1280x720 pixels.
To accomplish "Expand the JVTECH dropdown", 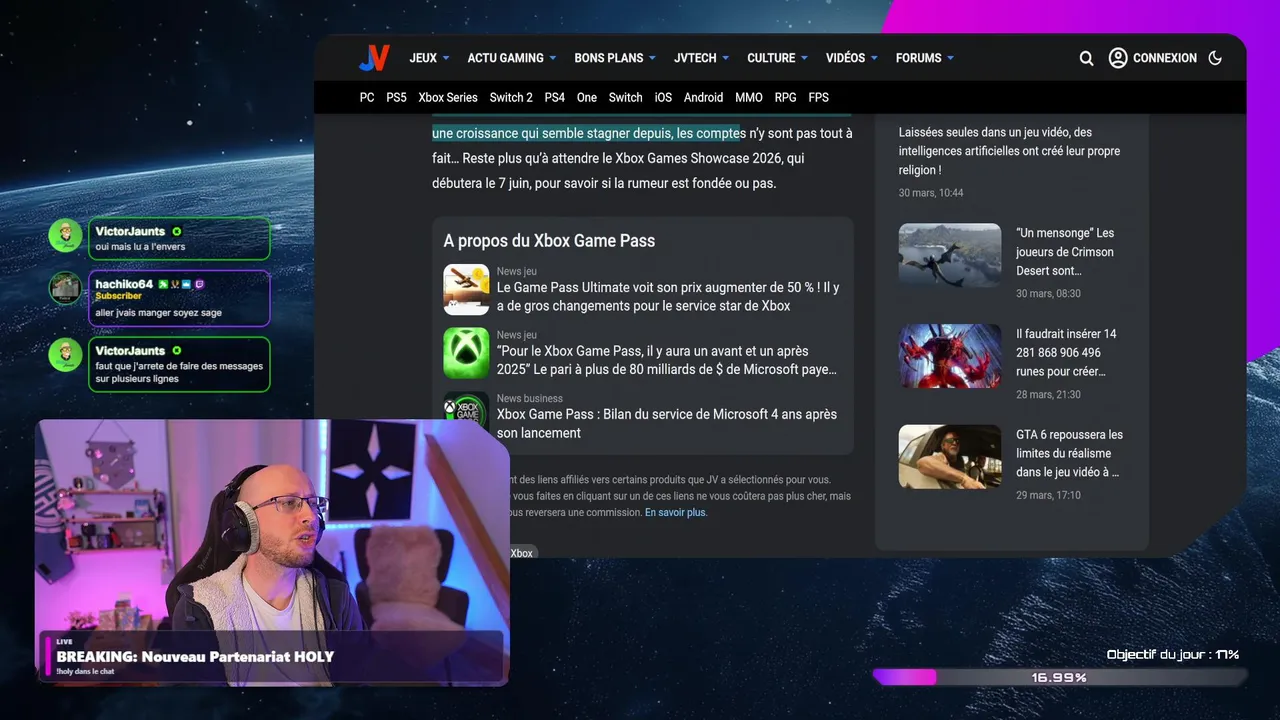I will 702,58.
